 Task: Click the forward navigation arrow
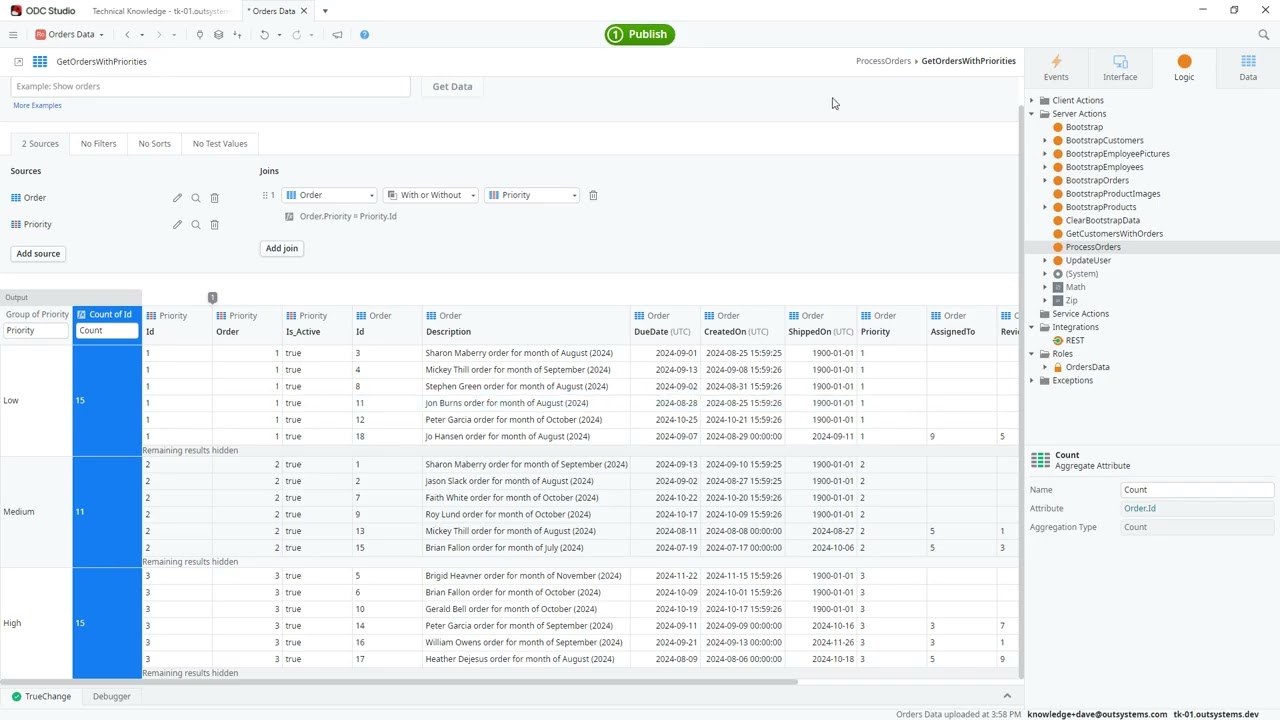158,35
